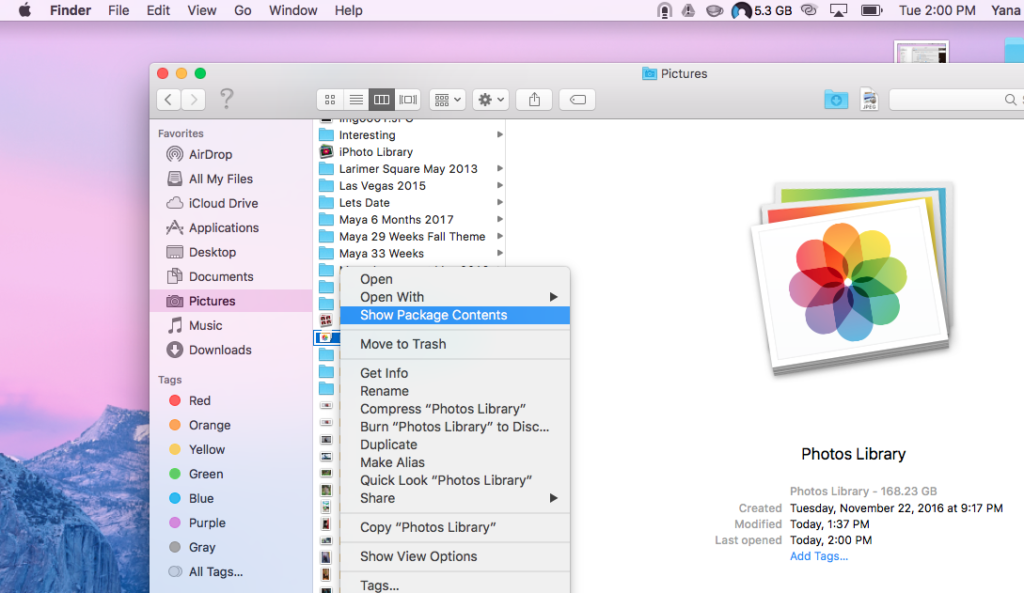
Task: Click the Finder search field
Action: click(957, 100)
